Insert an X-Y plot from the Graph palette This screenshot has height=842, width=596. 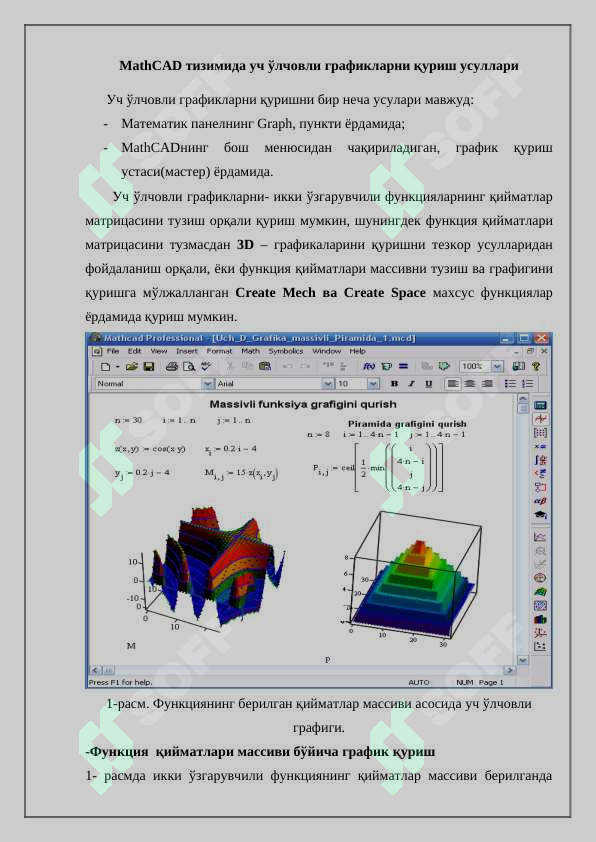(540, 537)
